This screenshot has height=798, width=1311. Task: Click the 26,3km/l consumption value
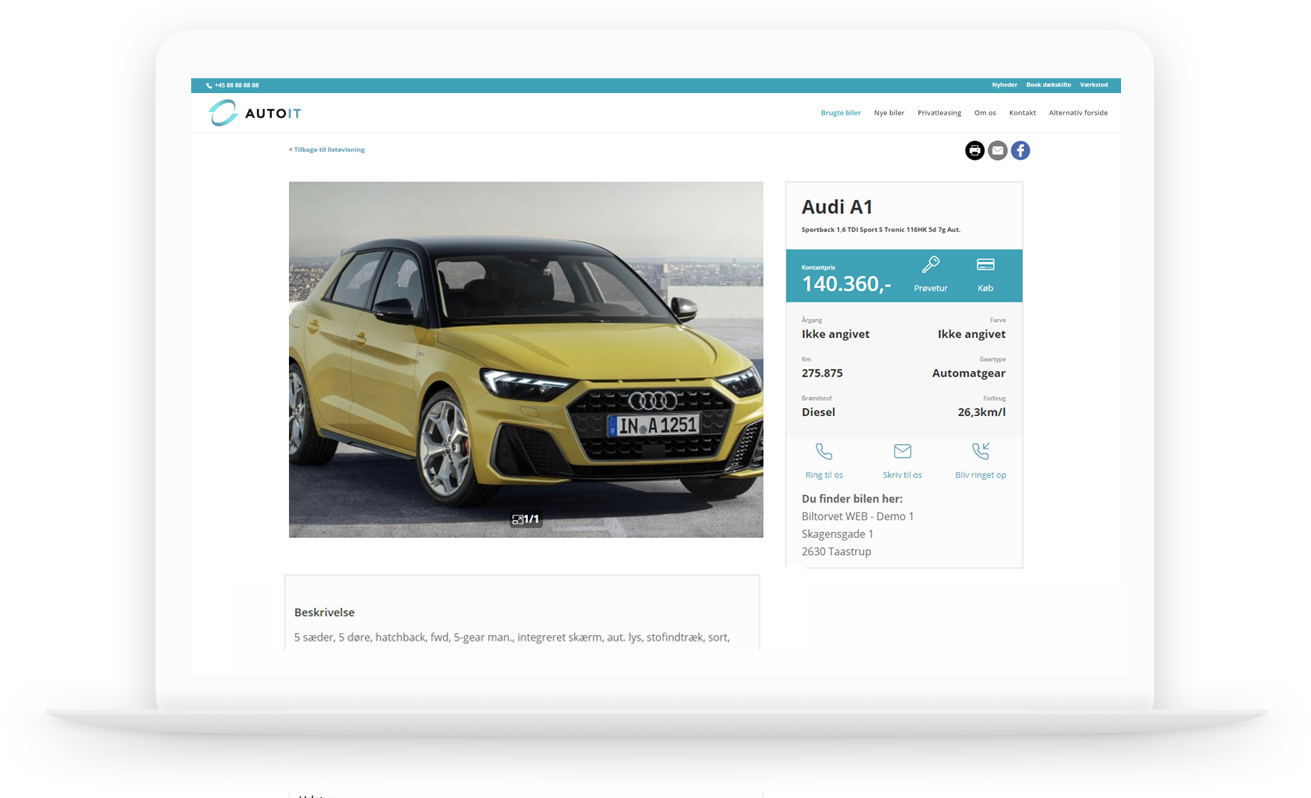pos(981,412)
